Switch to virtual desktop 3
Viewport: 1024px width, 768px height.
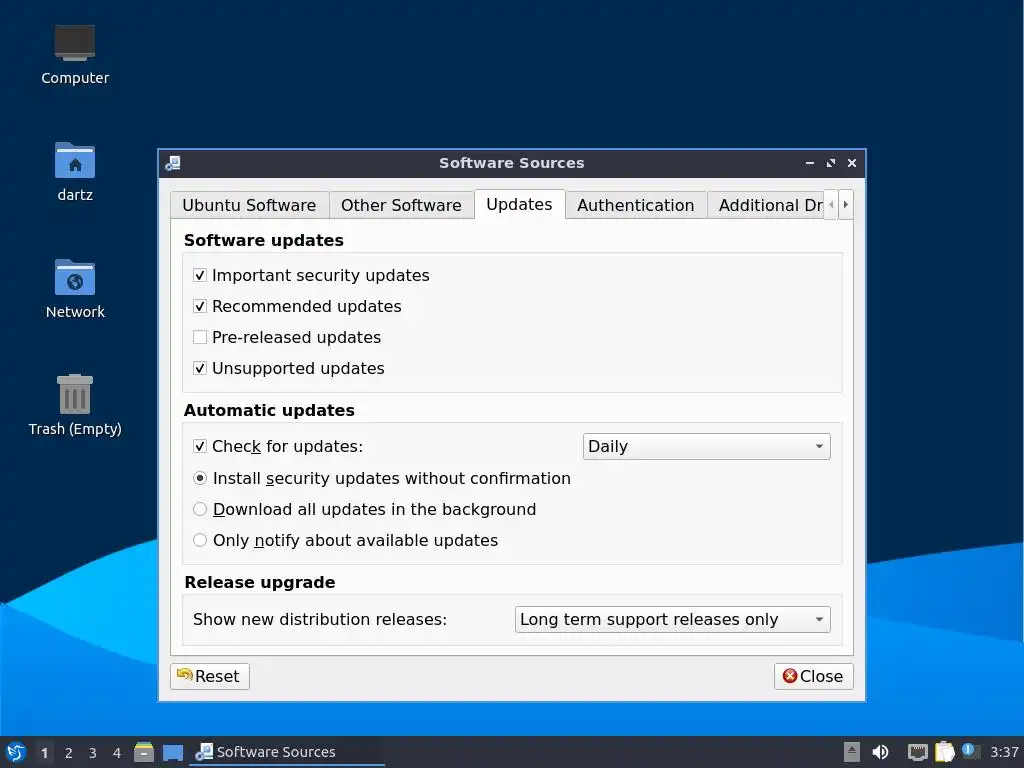point(93,753)
